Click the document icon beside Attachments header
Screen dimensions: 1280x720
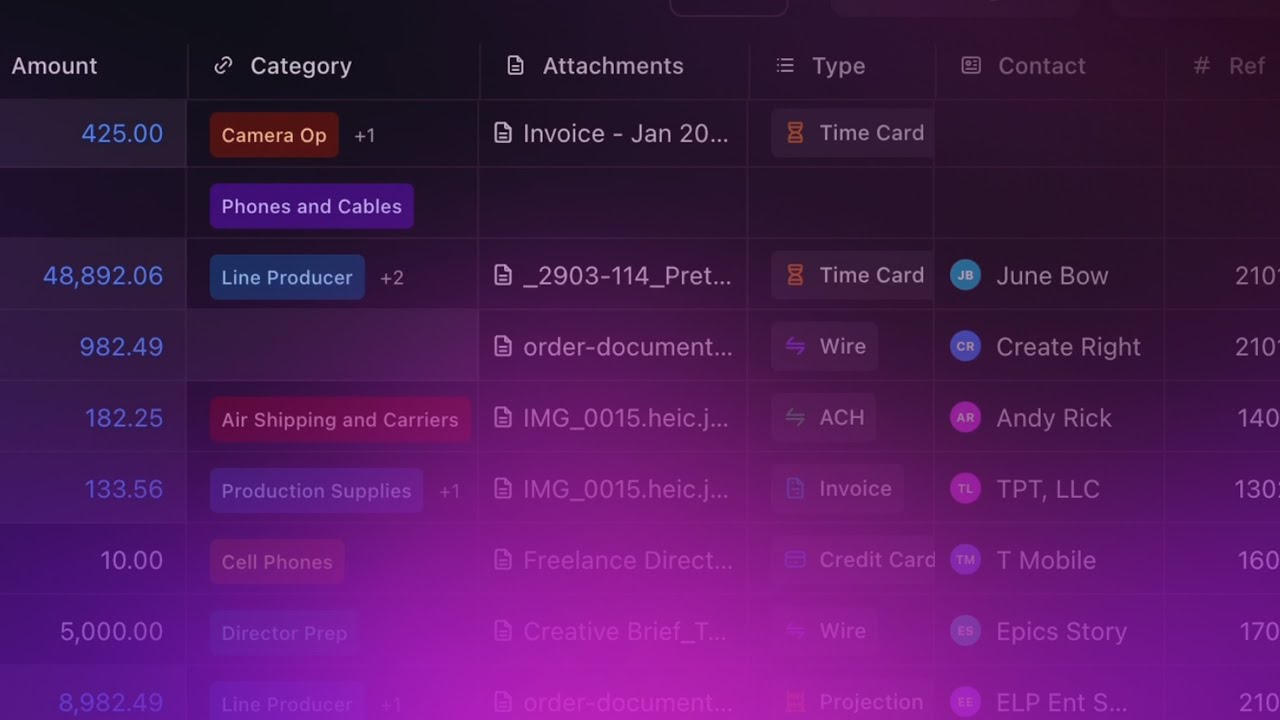click(x=515, y=66)
